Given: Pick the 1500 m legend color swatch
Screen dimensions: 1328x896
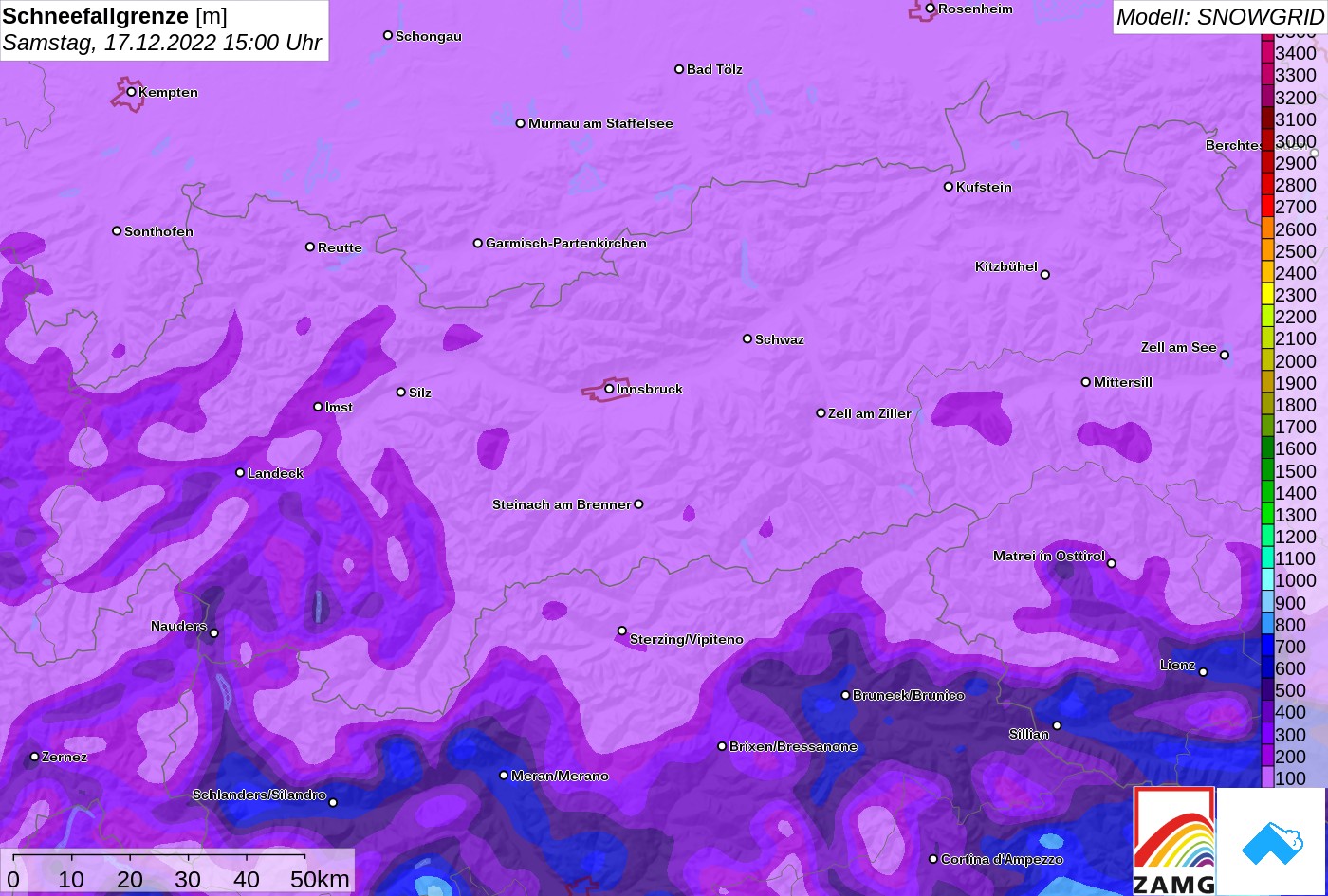Looking at the screenshot, I should pos(1267,470).
